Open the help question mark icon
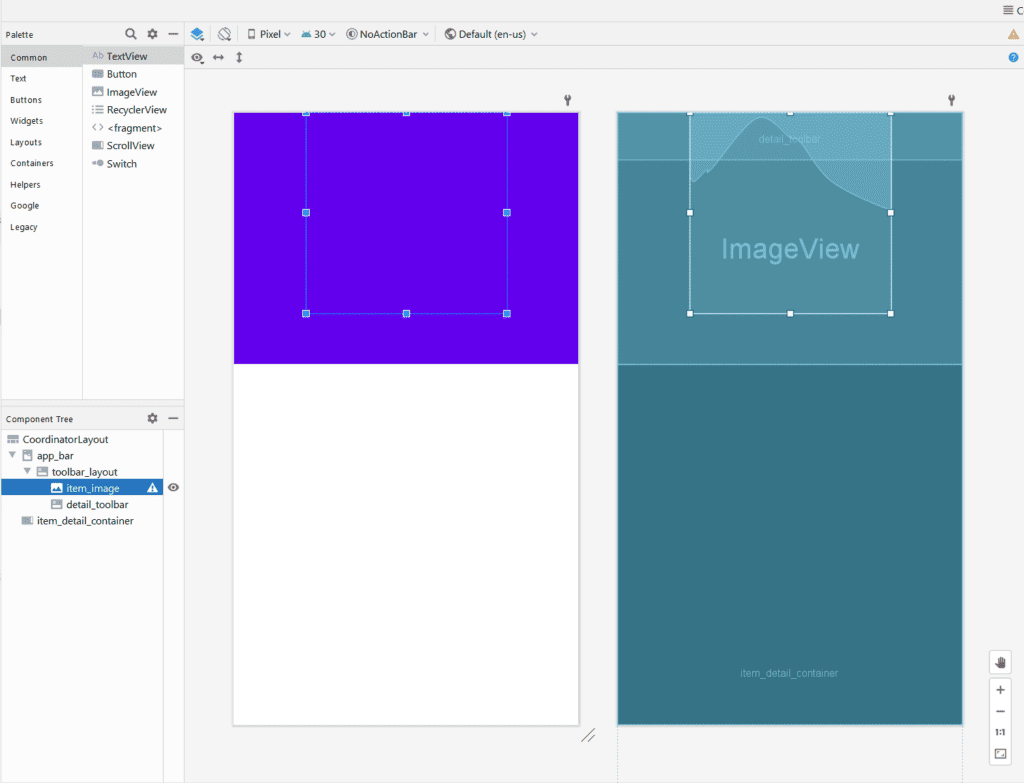Viewport: 1024px width, 783px height. click(1012, 57)
